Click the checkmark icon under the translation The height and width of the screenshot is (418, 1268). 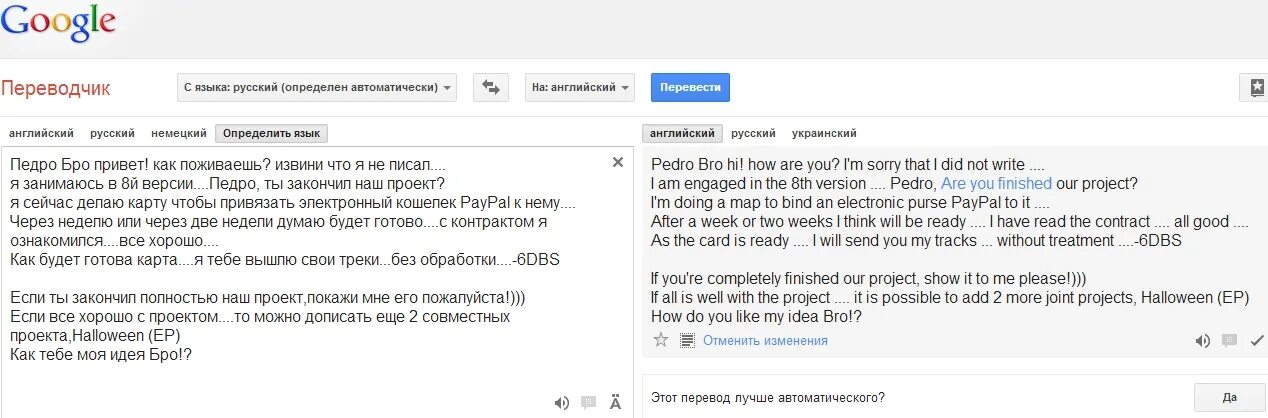1257,340
